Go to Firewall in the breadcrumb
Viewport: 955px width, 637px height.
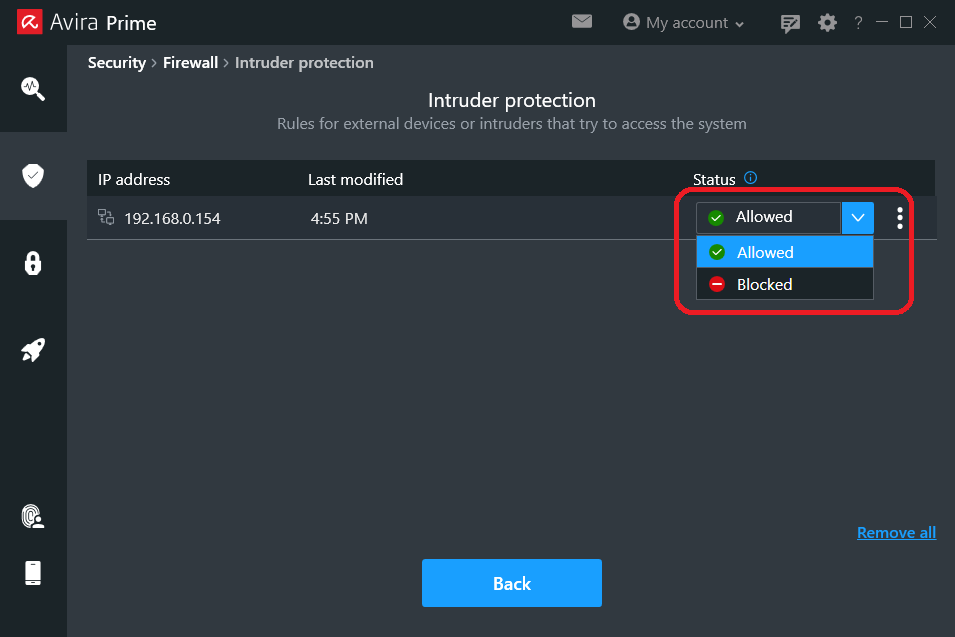click(x=190, y=63)
